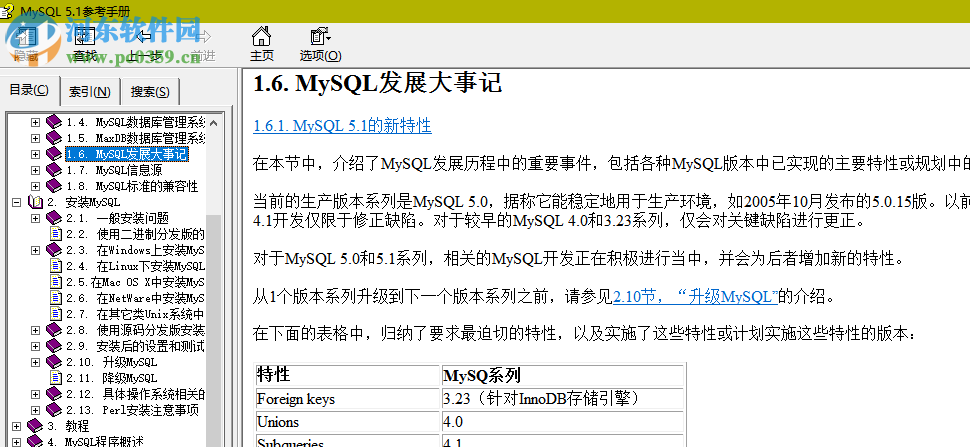This screenshot has width=970, height=447.
Task: Click the Hide (隐藏) toolbar icon
Action: (26, 37)
